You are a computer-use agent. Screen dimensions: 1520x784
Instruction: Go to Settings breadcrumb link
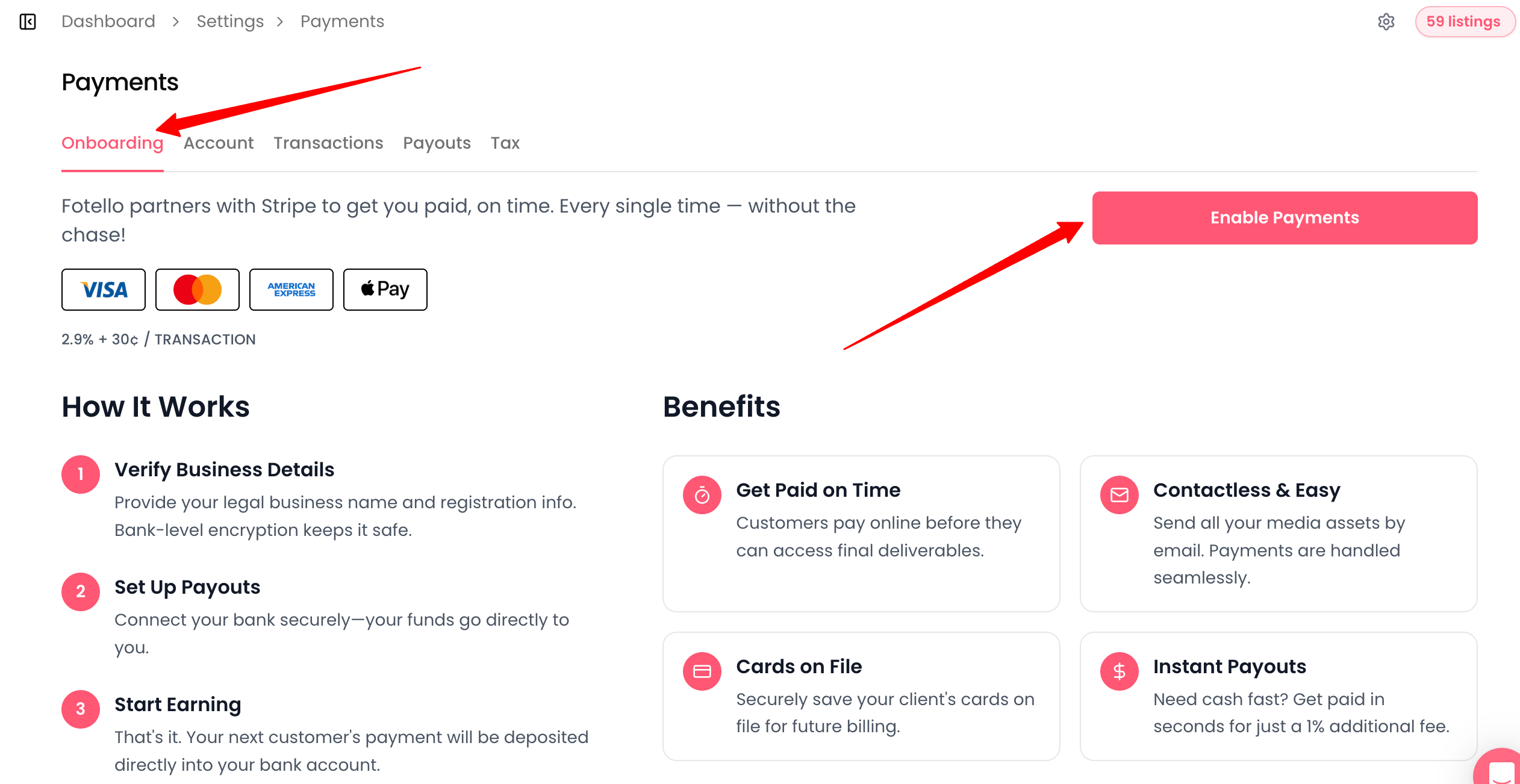(x=230, y=22)
